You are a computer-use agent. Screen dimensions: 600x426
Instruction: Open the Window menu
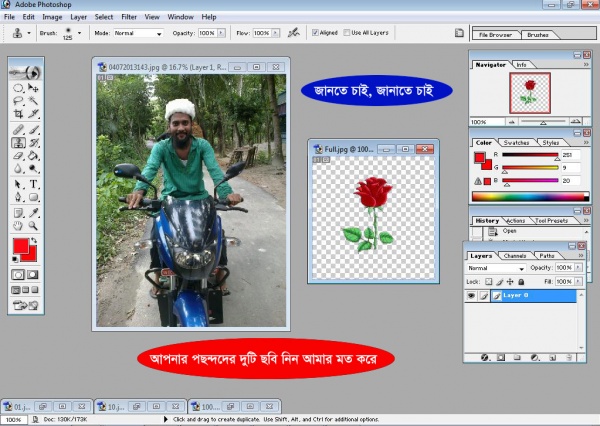181,17
